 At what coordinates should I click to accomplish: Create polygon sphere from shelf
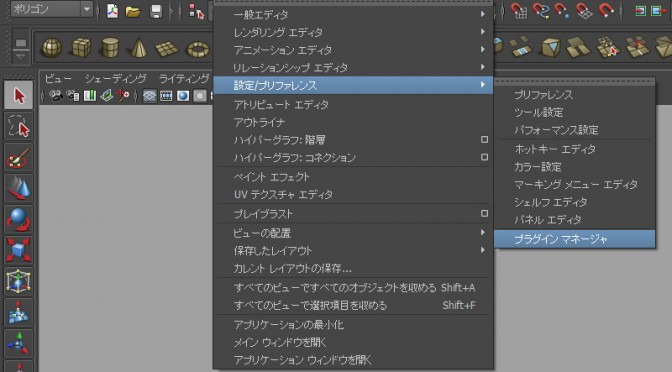click(x=52, y=48)
